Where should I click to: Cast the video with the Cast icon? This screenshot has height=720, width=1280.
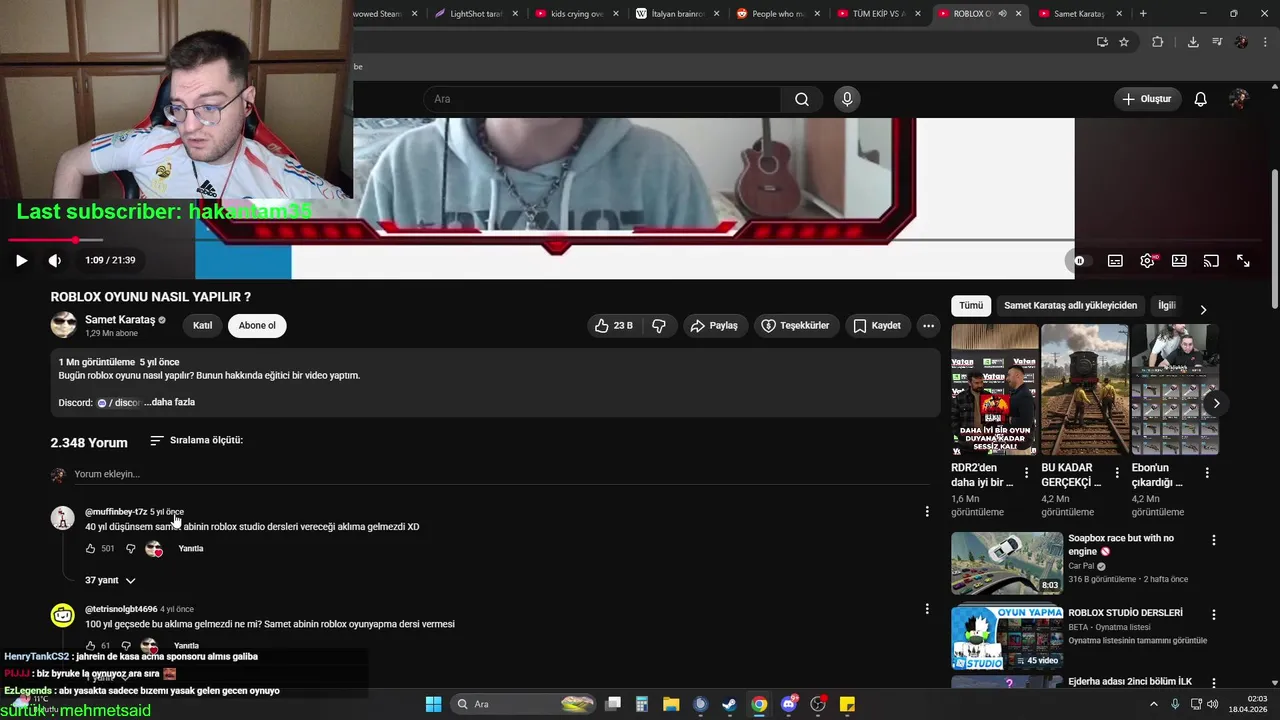(x=1211, y=260)
